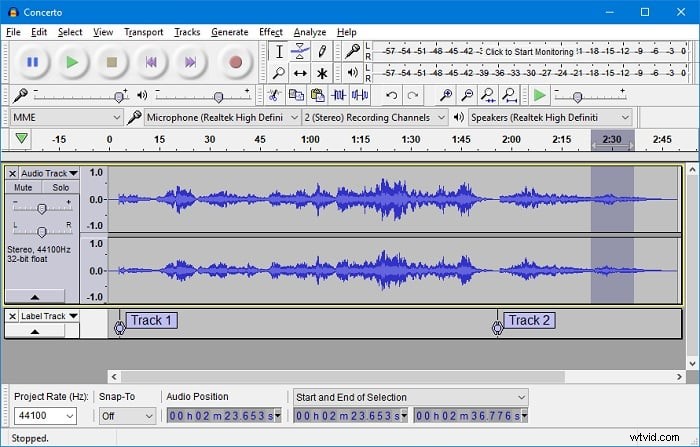Image resolution: width=700 pixels, height=447 pixels.
Task: Begin recording with the Record button
Action: [235, 62]
